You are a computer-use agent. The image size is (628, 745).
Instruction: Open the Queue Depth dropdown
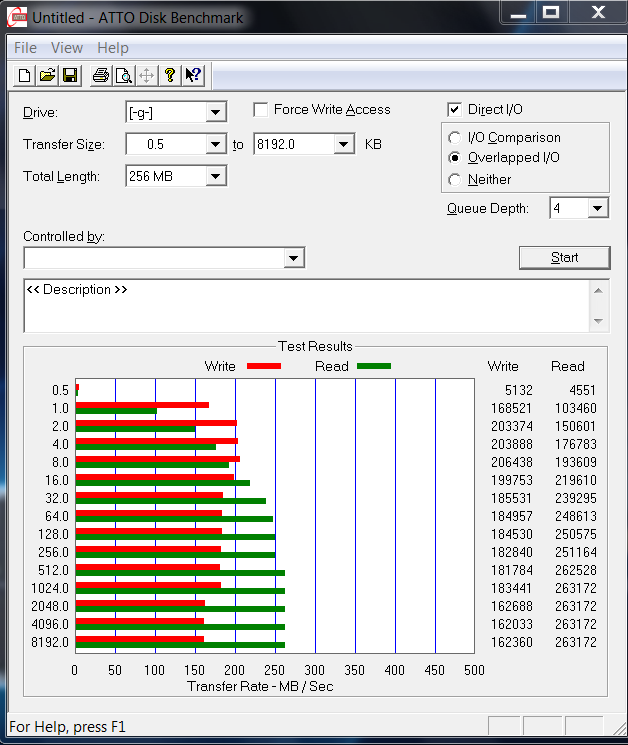coord(597,208)
